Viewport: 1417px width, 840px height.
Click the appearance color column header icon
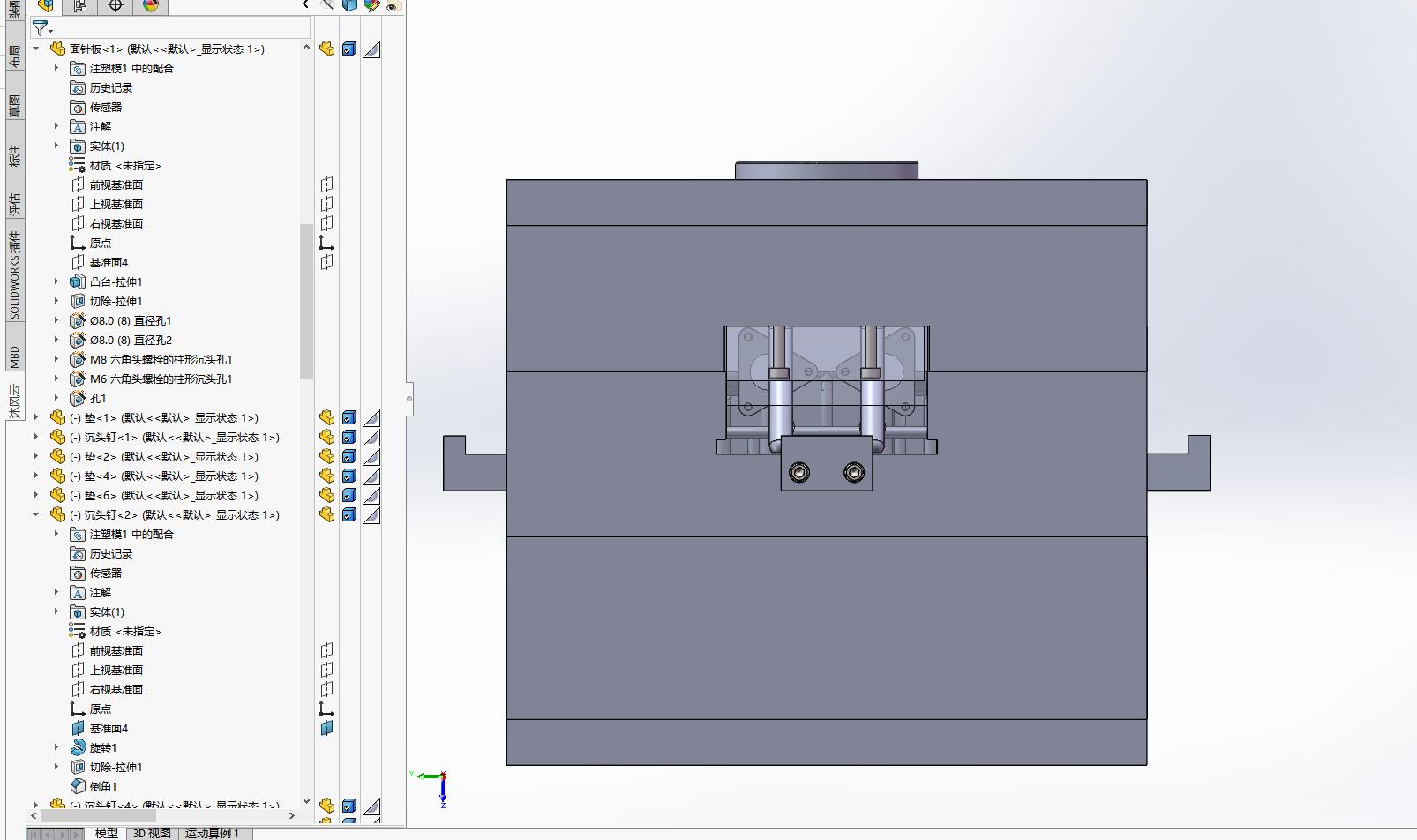pyautogui.click(x=371, y=6)
